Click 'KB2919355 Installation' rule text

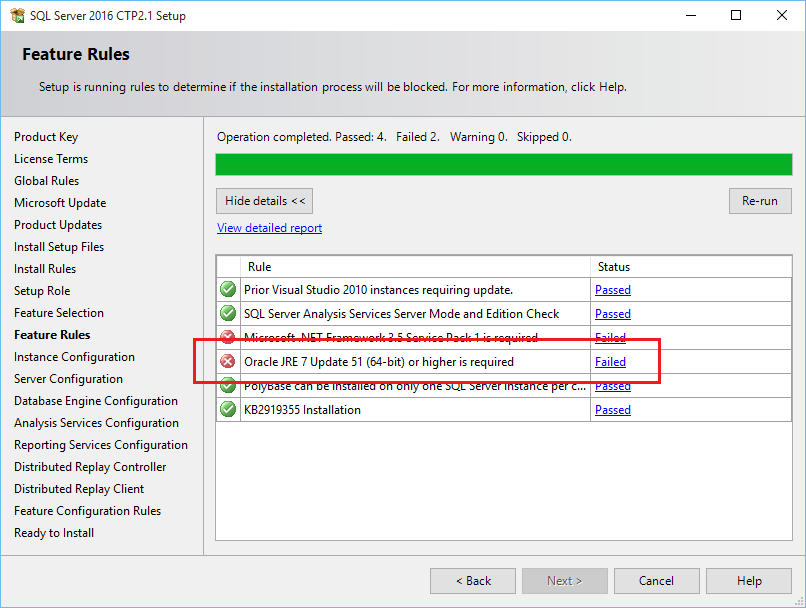coord(302,410)
